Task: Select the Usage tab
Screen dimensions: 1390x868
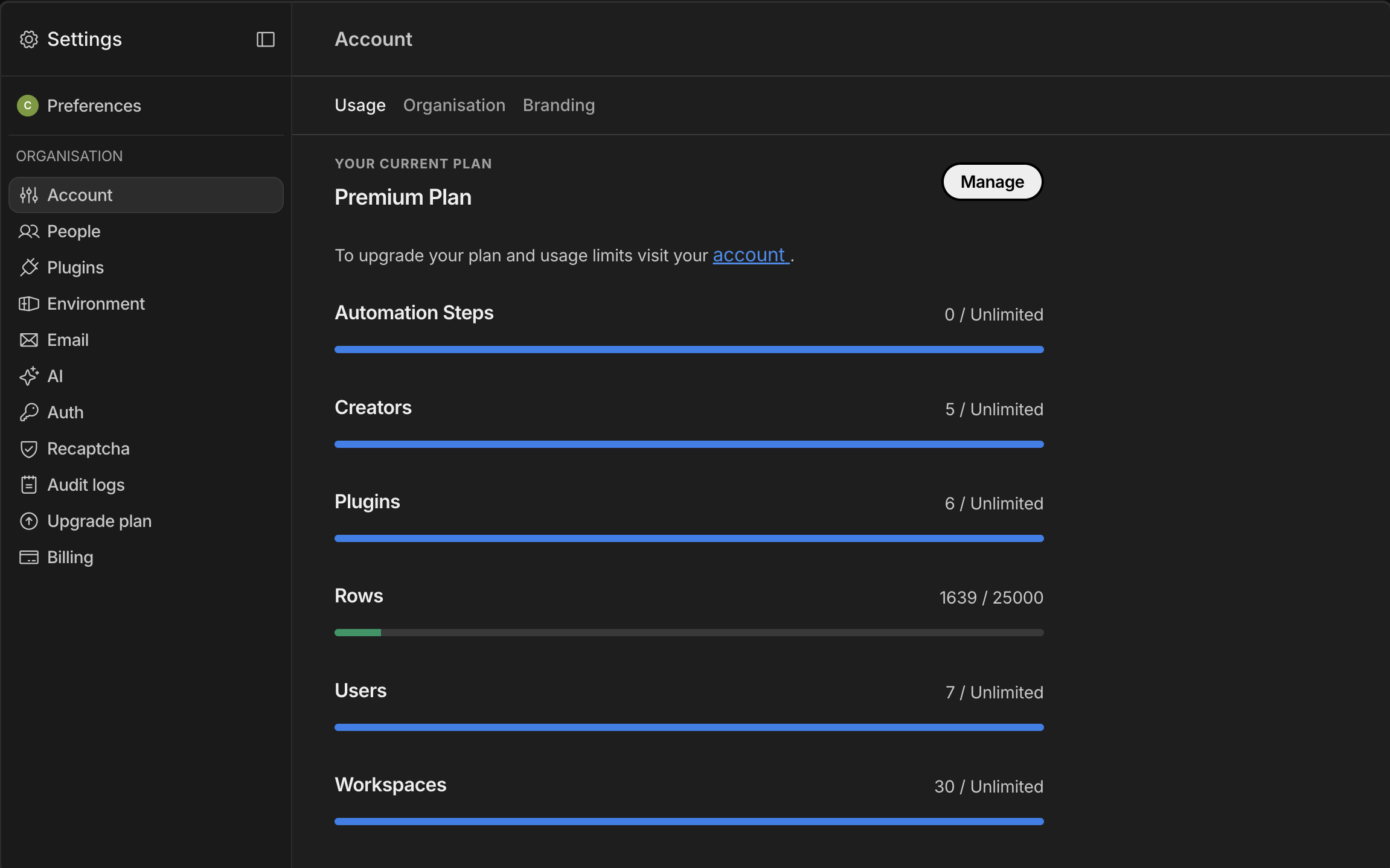Action: click(x=360, y=106)
